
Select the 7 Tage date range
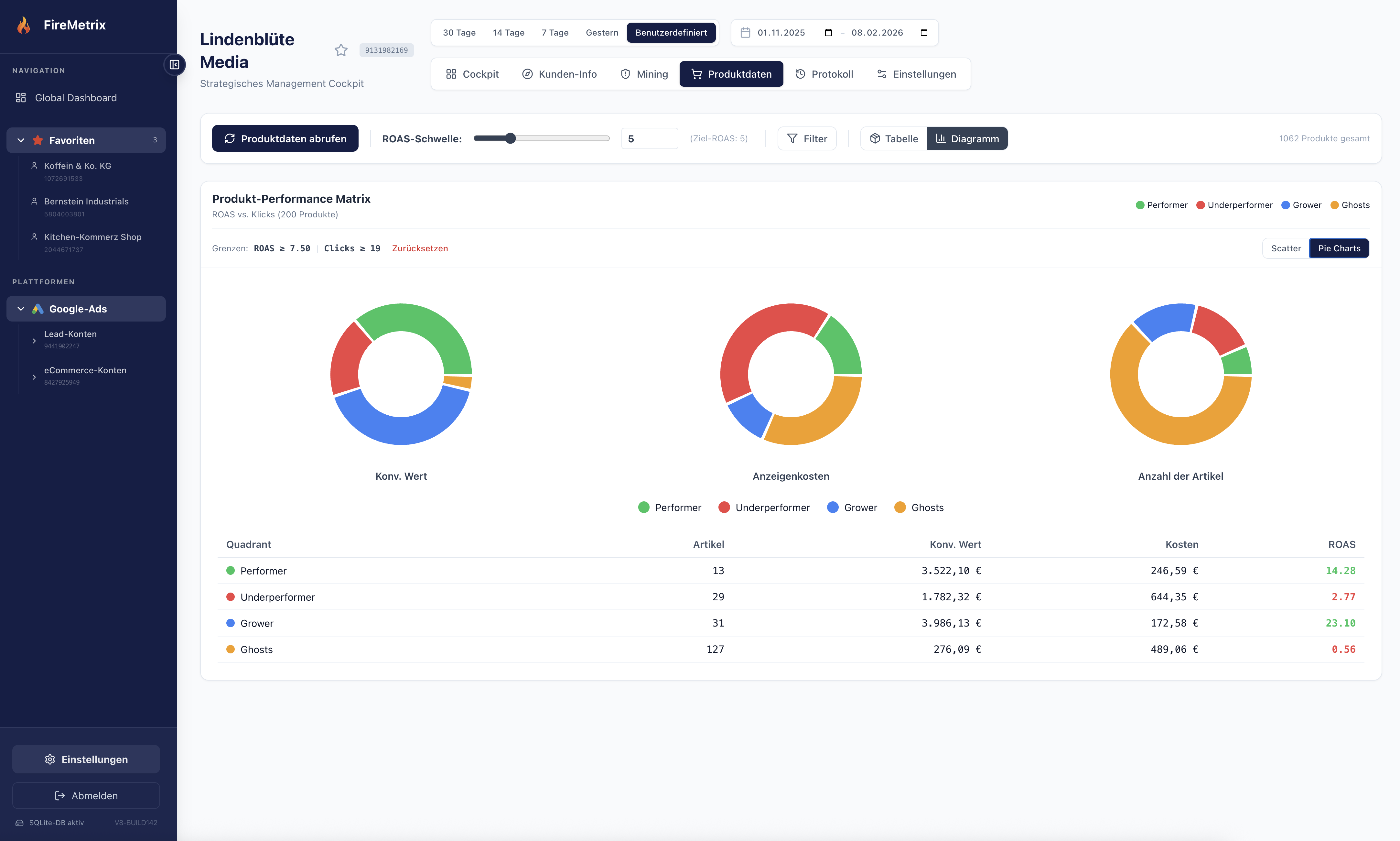555,32
